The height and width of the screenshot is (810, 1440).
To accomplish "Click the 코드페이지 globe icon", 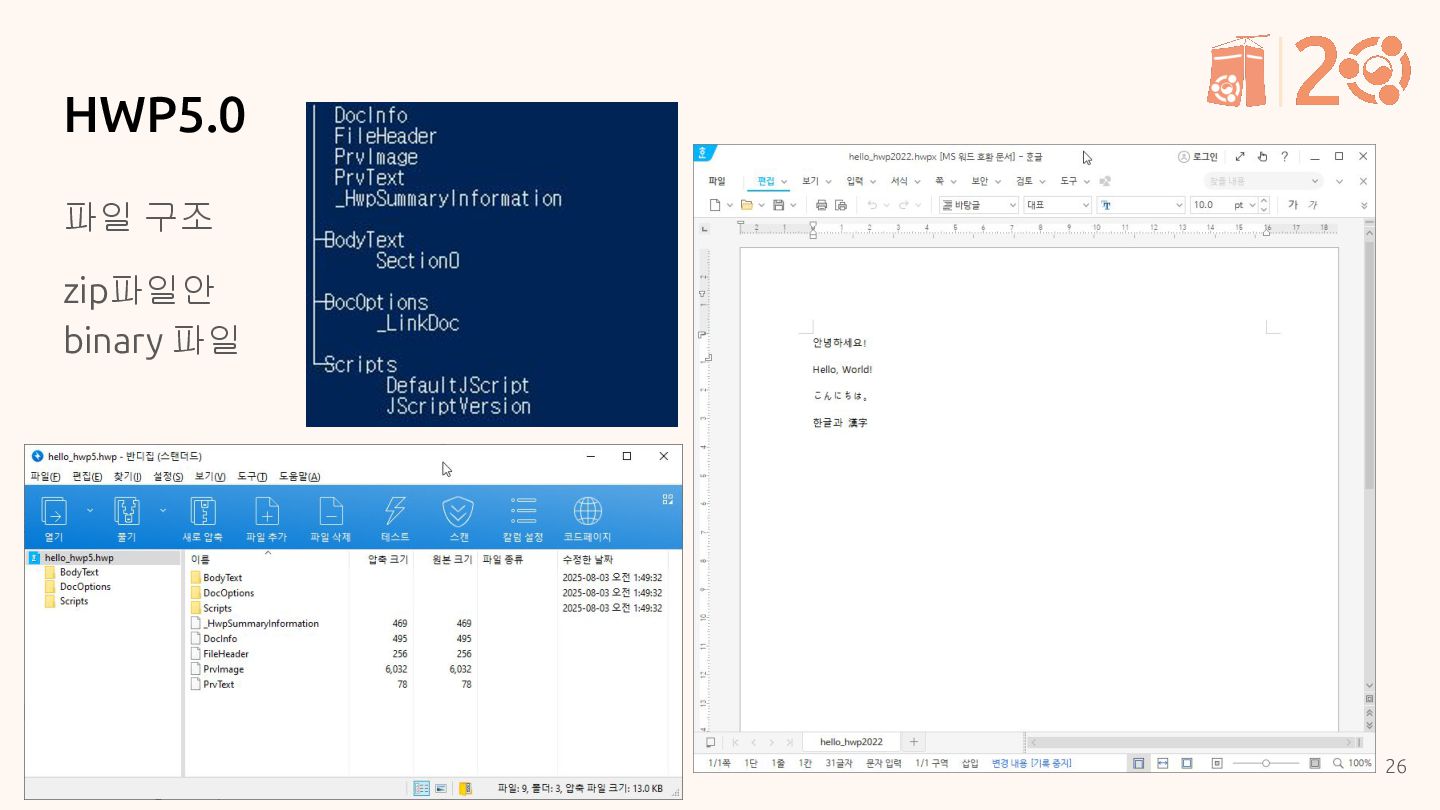I will [x=588, y=512].
